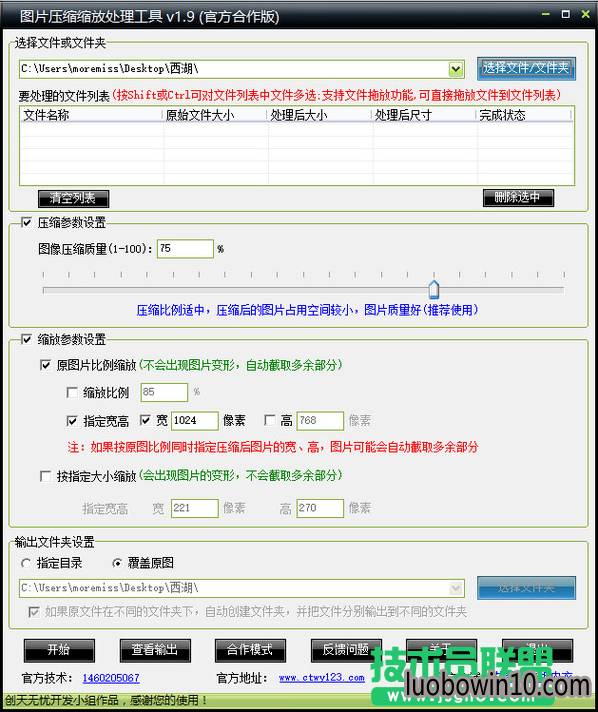This screenshot has height=712, width=598.
Task: Toggle the 压缩参数设置 checkbox
Action: [26, 222]
